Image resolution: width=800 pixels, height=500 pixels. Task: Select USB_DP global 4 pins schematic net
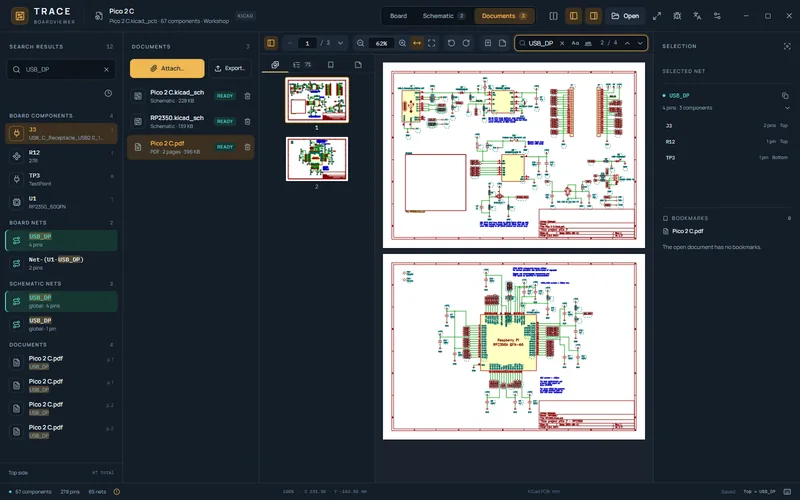61,301
